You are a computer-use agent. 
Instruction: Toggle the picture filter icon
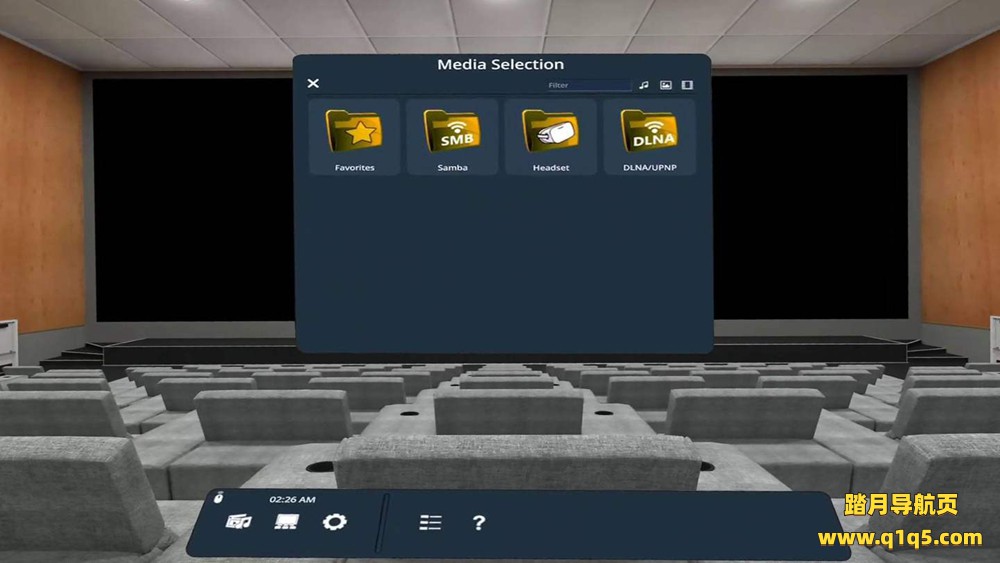coord(665,85)
